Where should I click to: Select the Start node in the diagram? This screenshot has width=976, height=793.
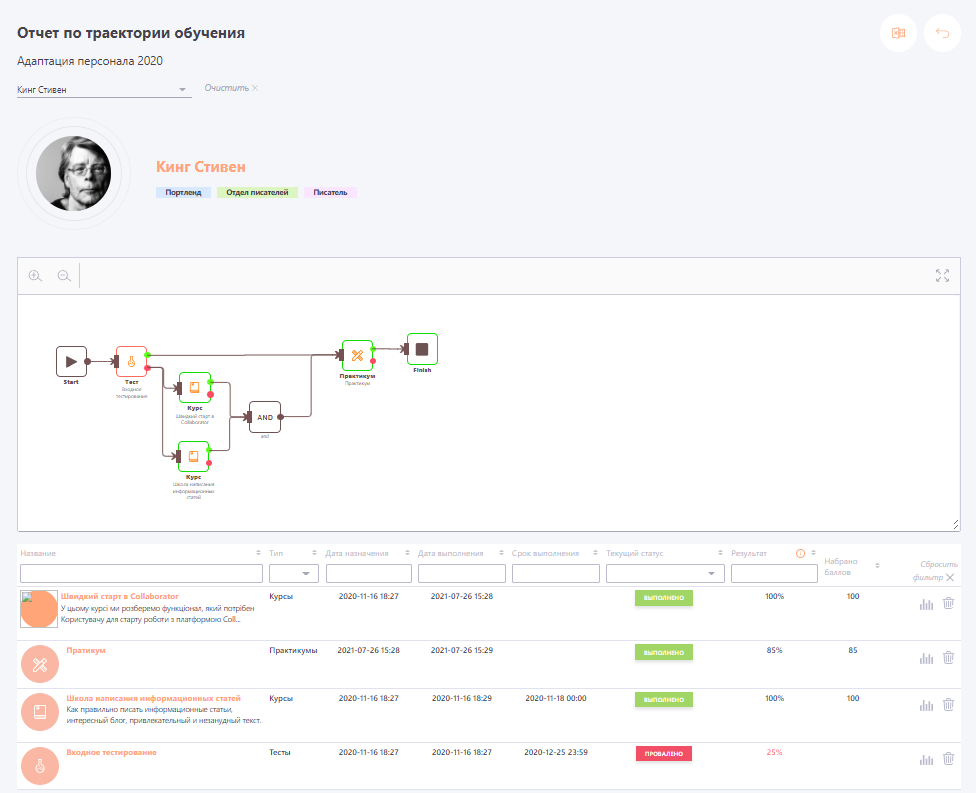pyautogui.click(x=71, y=361)
